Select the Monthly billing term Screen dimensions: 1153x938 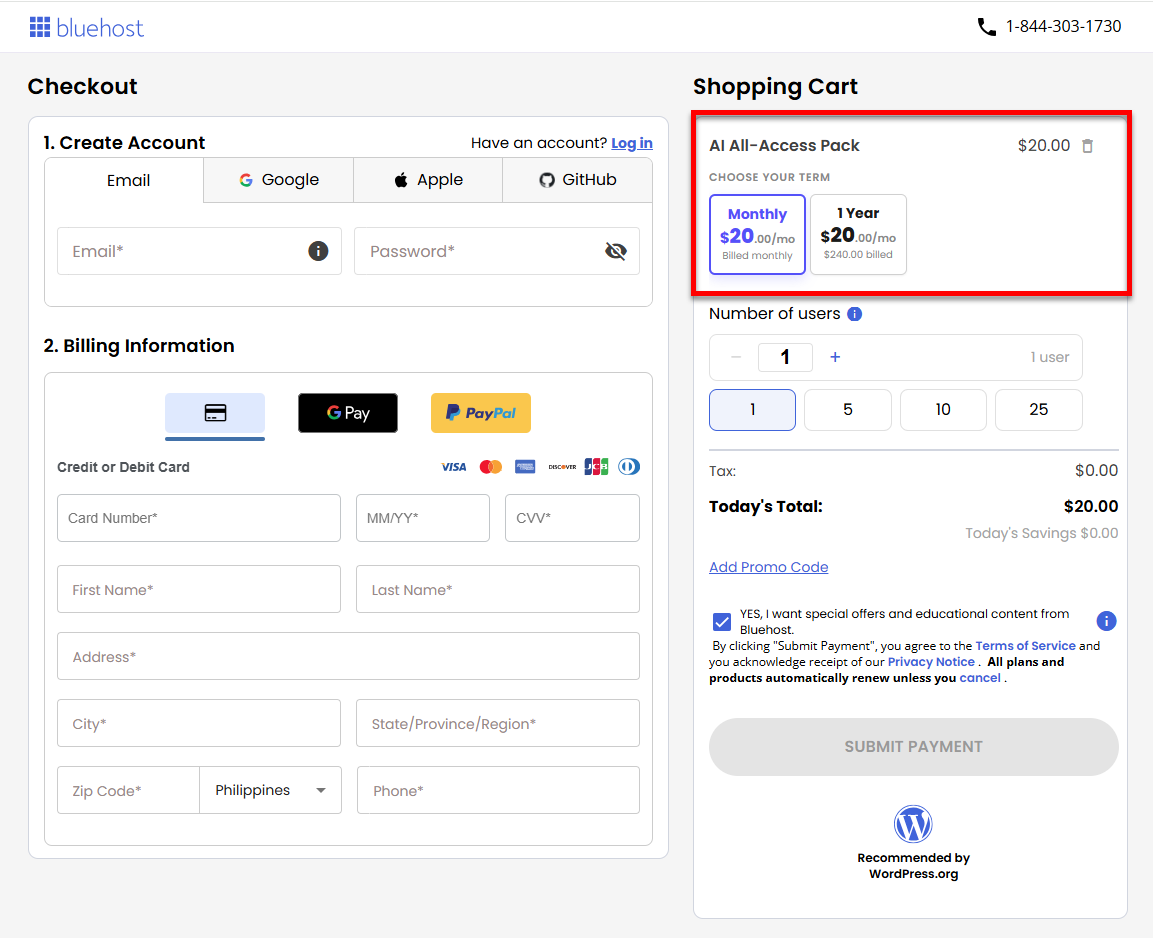[757, 234]
